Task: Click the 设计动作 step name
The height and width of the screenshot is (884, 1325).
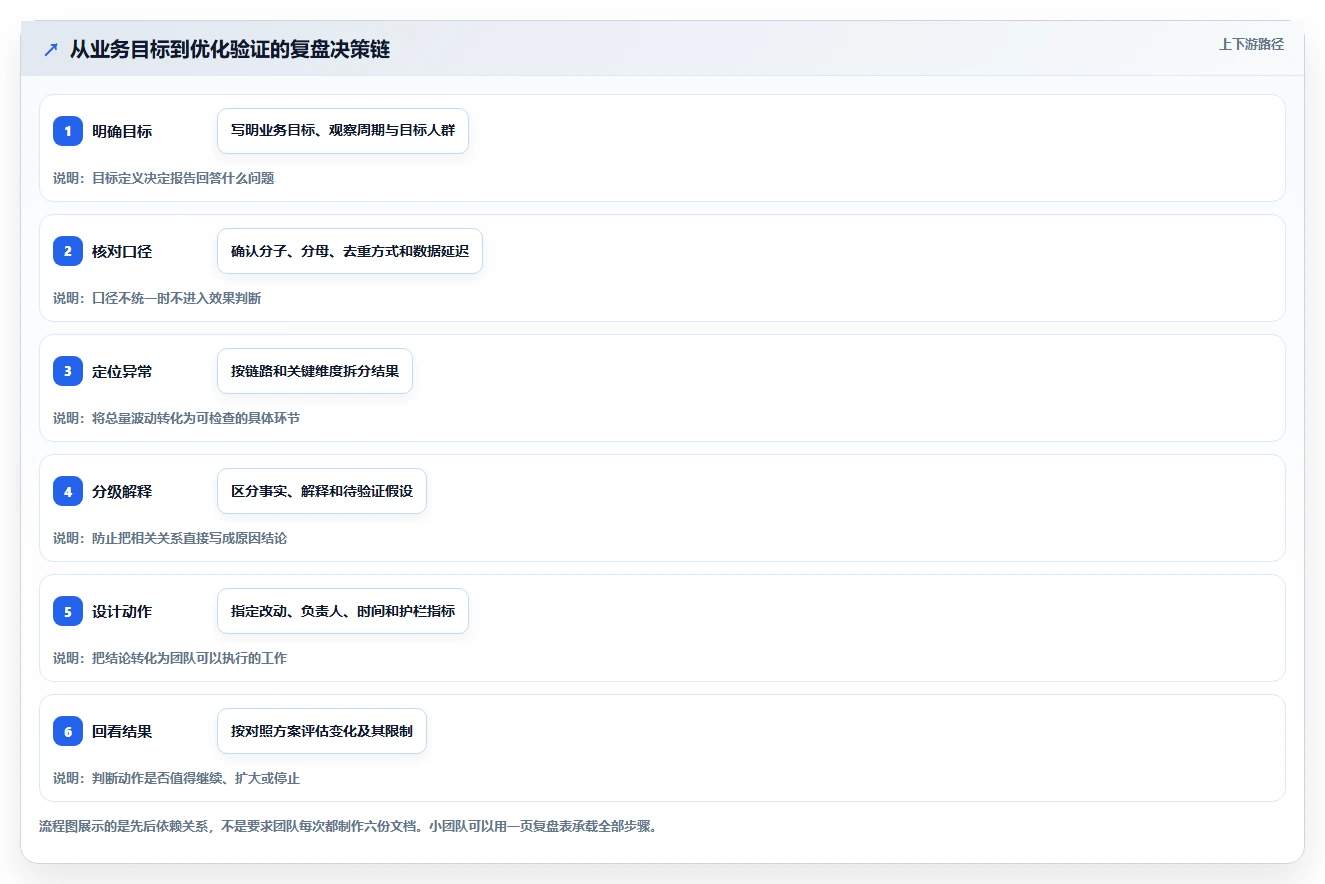Action: [122, 611]
